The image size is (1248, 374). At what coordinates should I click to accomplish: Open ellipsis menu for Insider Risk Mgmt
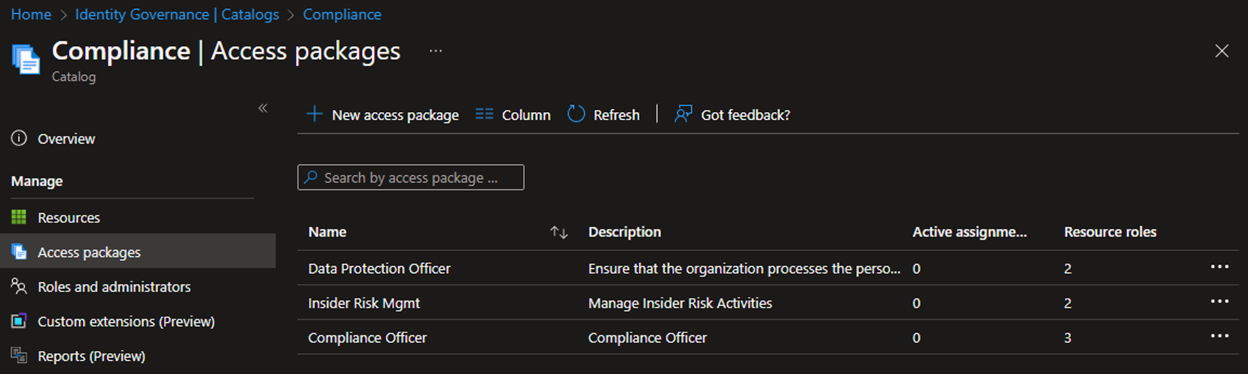1219,301
